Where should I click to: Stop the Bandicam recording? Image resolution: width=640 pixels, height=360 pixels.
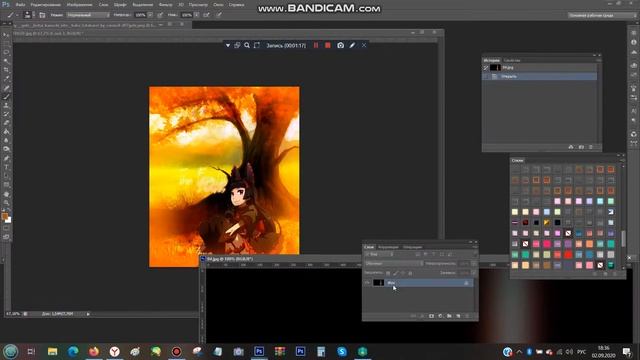328,45
